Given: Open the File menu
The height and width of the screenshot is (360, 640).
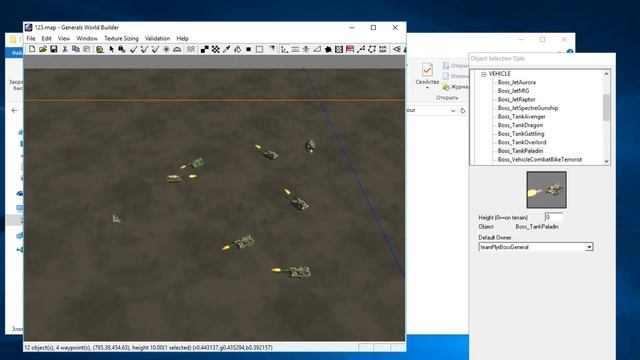Looking at the screenshot, I should [31, 38].
